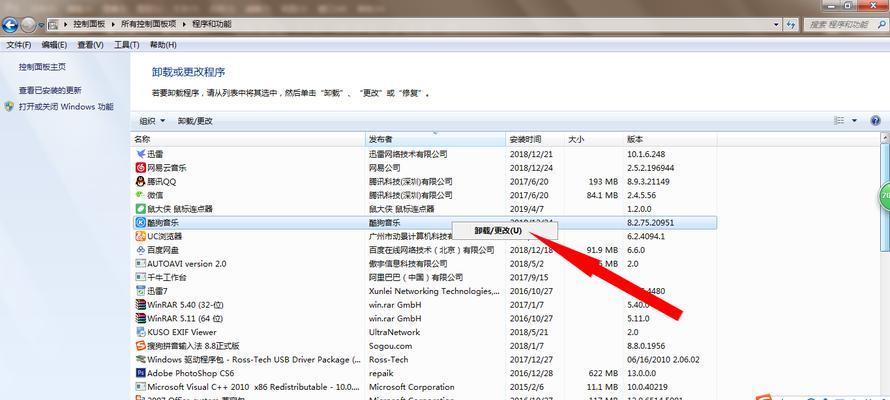
Task: Click the 搜索 程序和功能 search box
Action: (845, 24)
